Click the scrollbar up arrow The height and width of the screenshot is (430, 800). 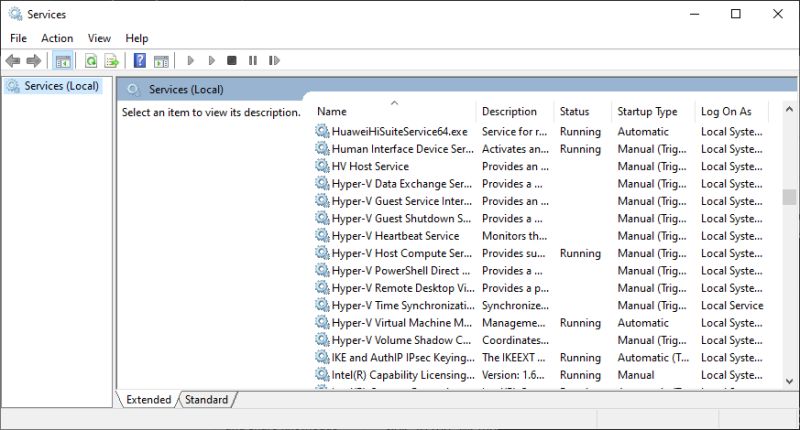coord(789,109)
